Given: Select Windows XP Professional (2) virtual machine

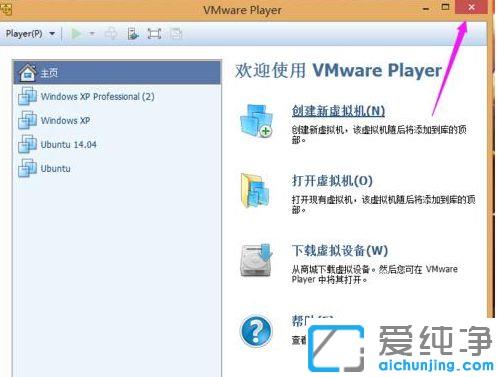Looking at the screenshot, I should [x=117, y=96].
